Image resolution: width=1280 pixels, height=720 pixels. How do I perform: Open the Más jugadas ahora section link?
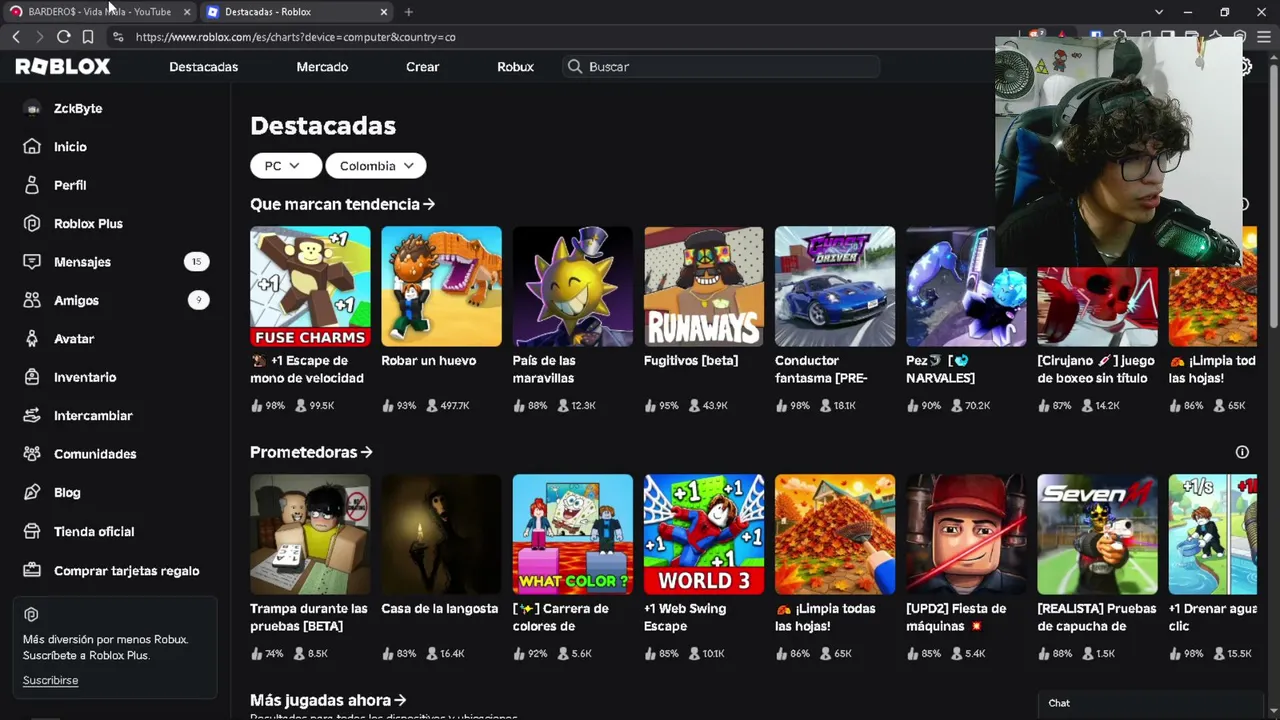point(328,700)
